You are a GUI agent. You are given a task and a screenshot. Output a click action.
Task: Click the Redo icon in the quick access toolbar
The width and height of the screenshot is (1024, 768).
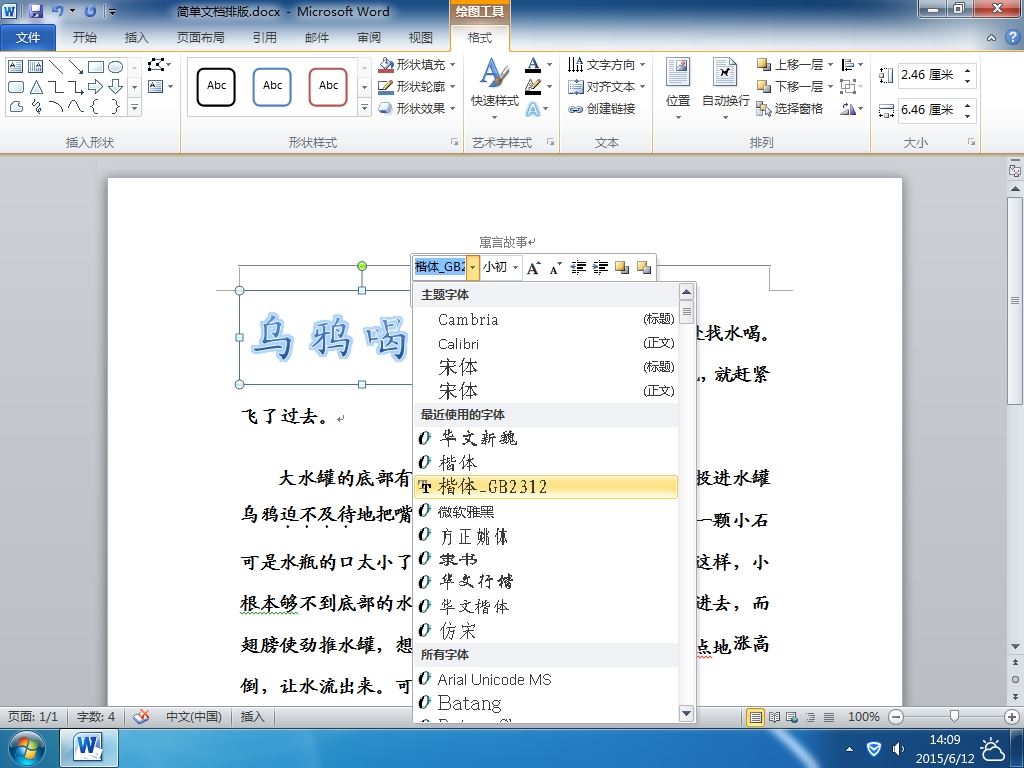90,11
